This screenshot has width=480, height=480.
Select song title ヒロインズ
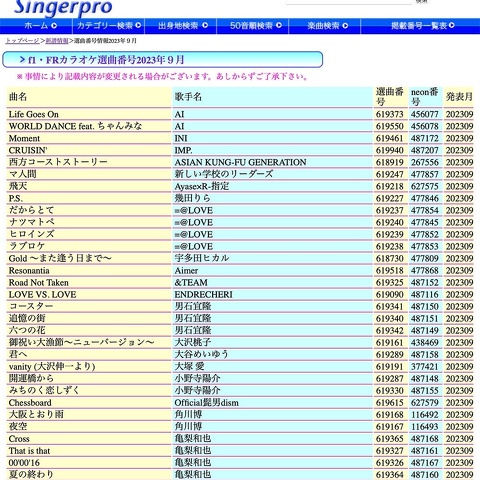32,234
